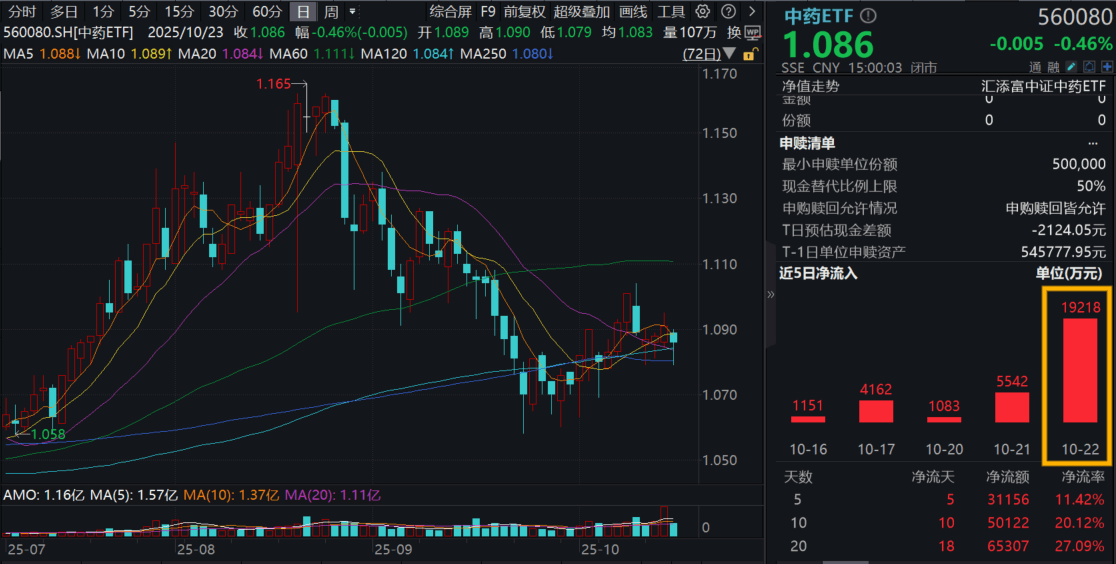Screen dimensions: 1116x564
Task: Click the 最小申赎单位份额 value 500,000
Action: tap(1079, 164)
